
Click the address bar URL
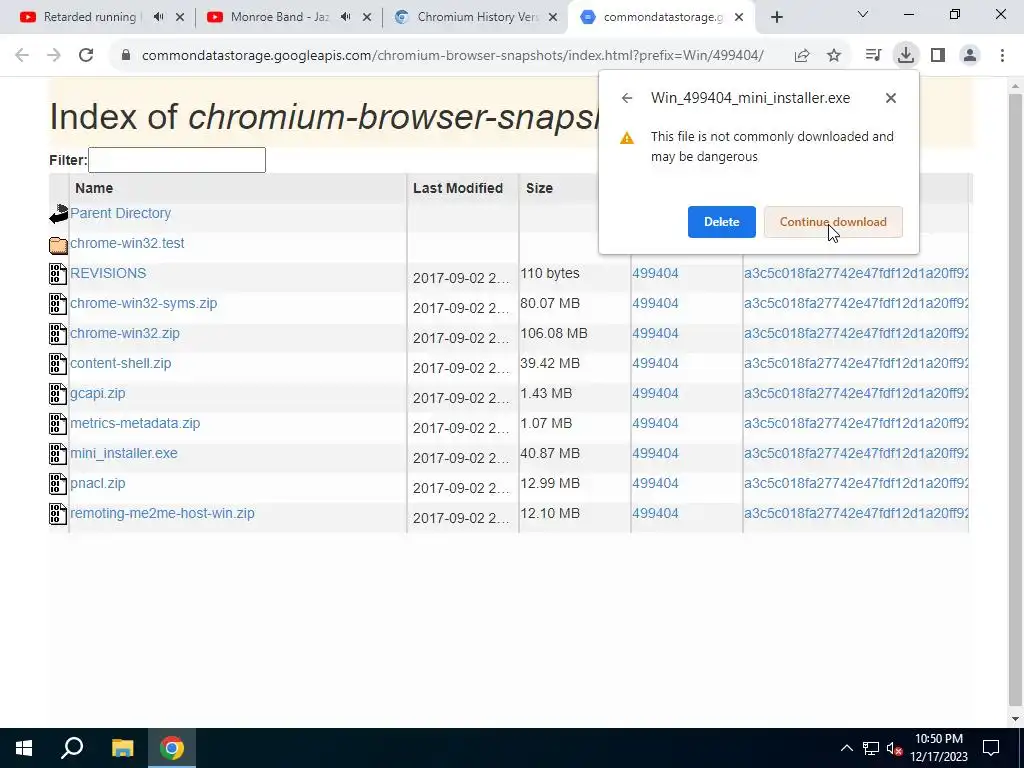click(453, 56)
